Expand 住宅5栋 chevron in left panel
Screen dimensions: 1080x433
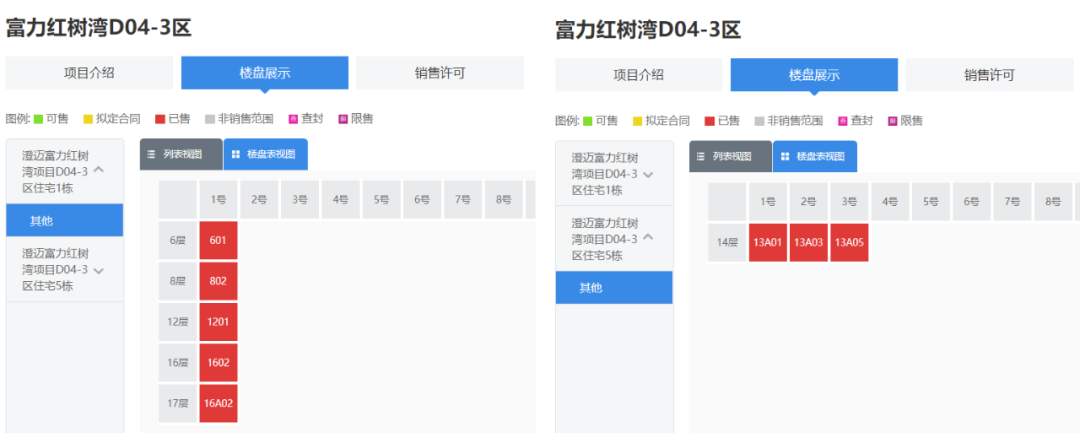click(98, 271)
